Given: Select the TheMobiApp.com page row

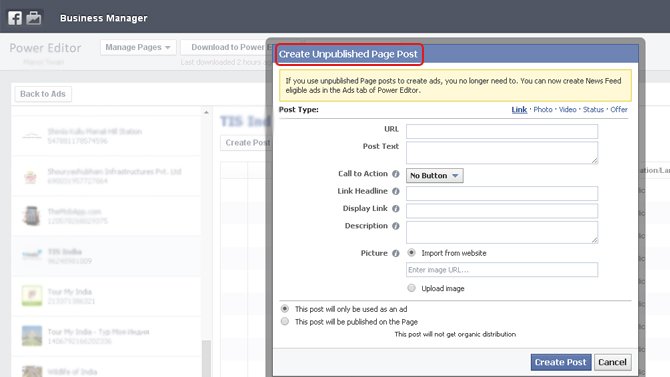Looking at the screenshot, I should [x=106, y=216].
